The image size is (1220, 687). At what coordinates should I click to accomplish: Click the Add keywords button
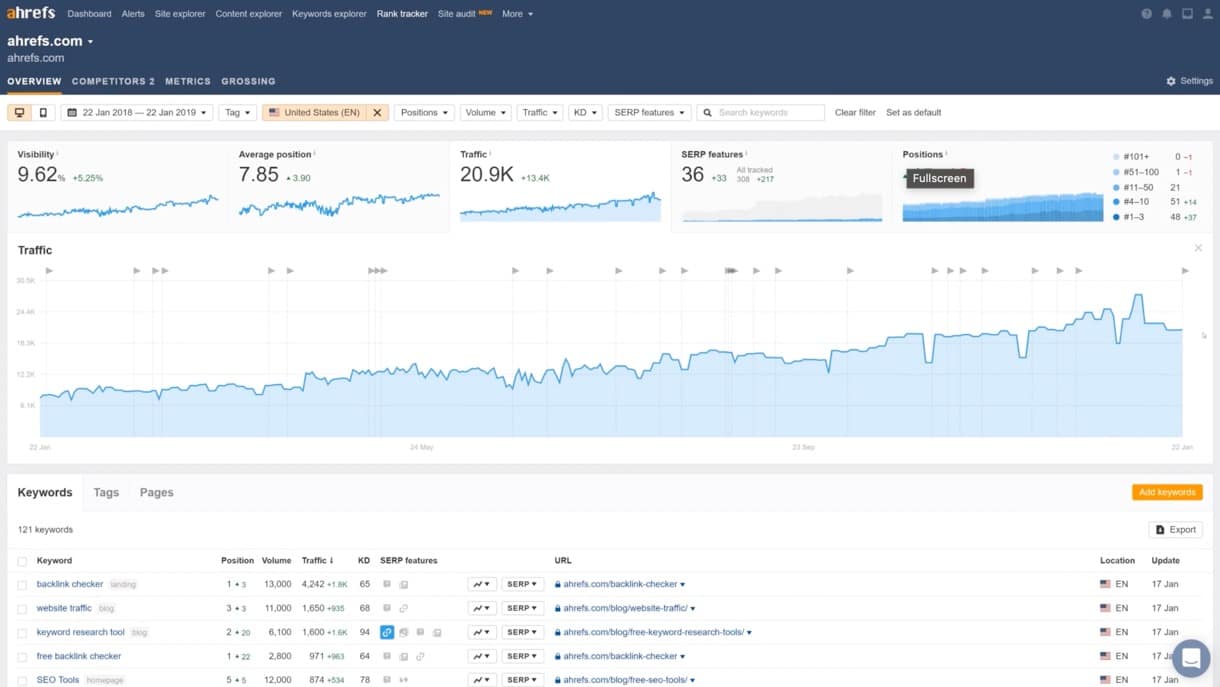(x=1166, y=492)
